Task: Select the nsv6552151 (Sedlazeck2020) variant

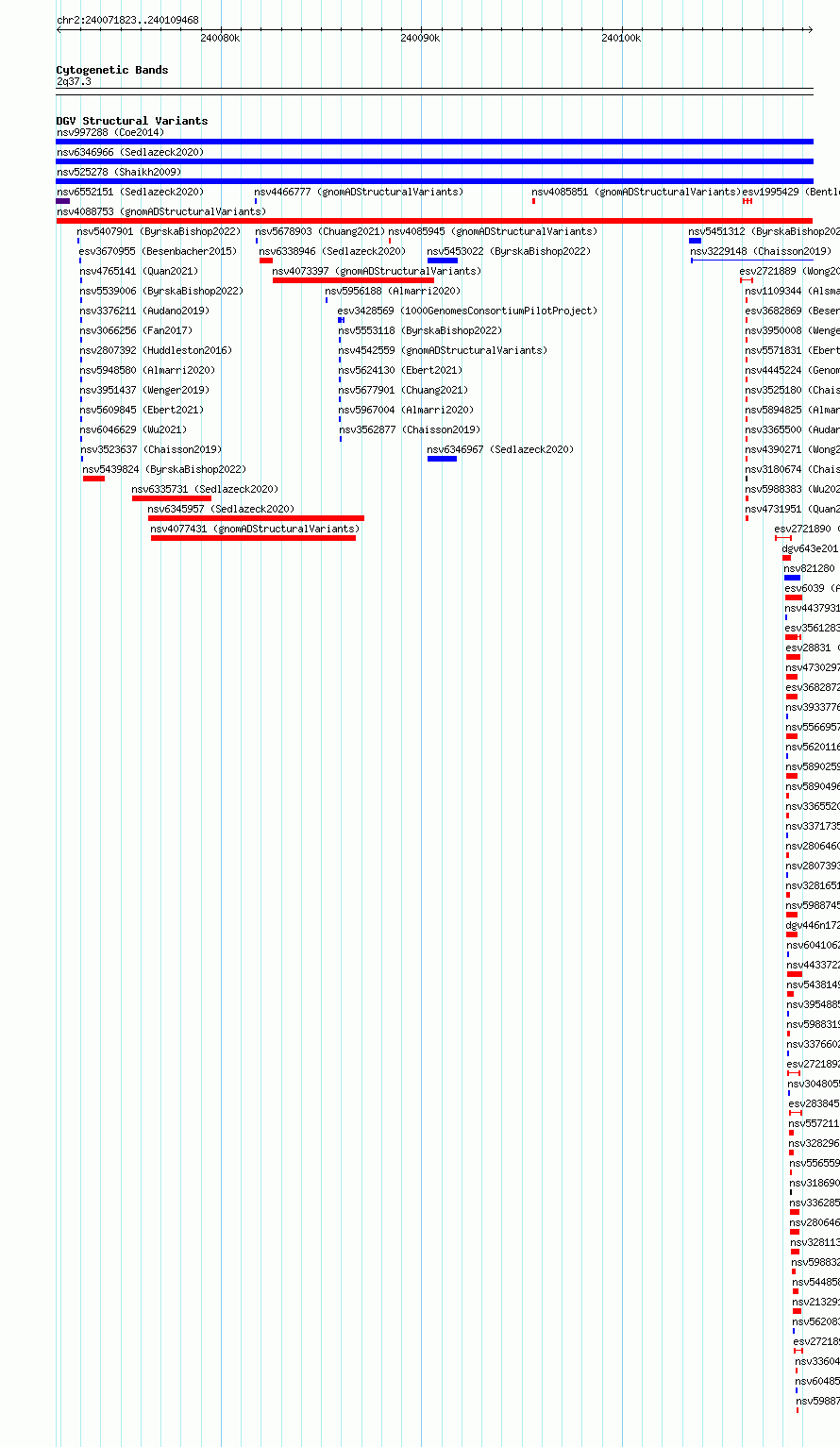Action: 130,192
